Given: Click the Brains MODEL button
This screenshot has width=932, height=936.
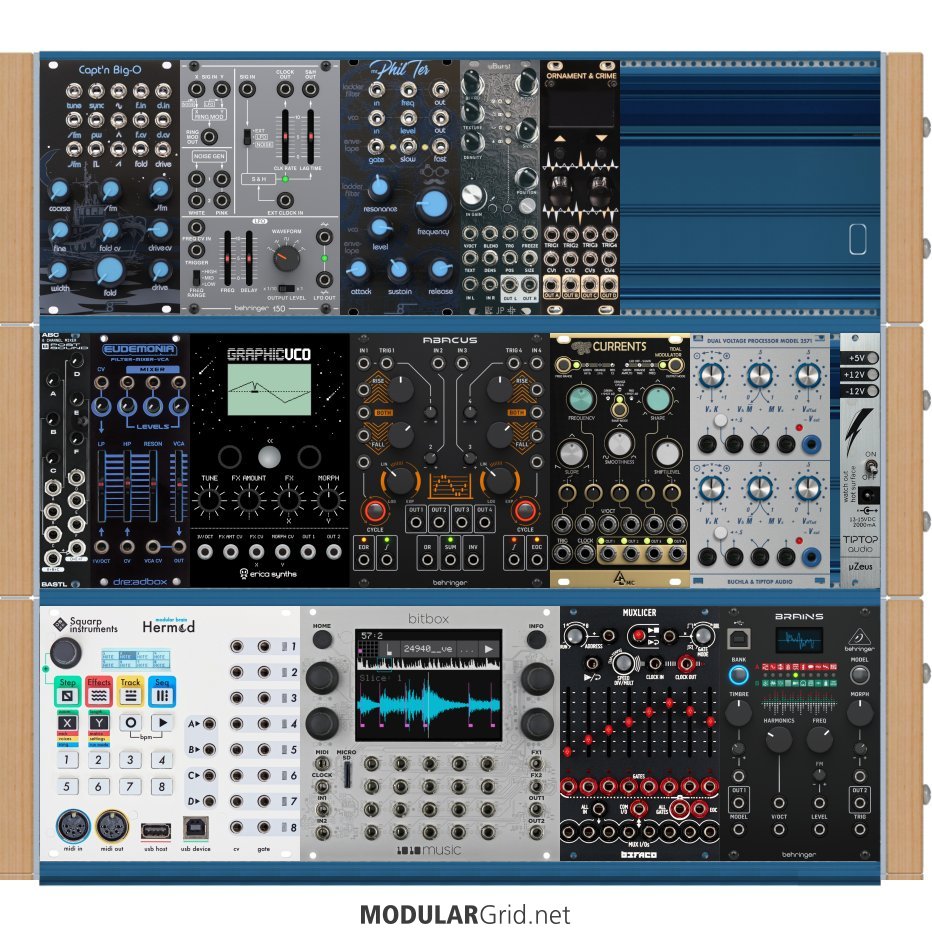Looking at the screenshot, I should pyautogui.click(x=859, y=675).
